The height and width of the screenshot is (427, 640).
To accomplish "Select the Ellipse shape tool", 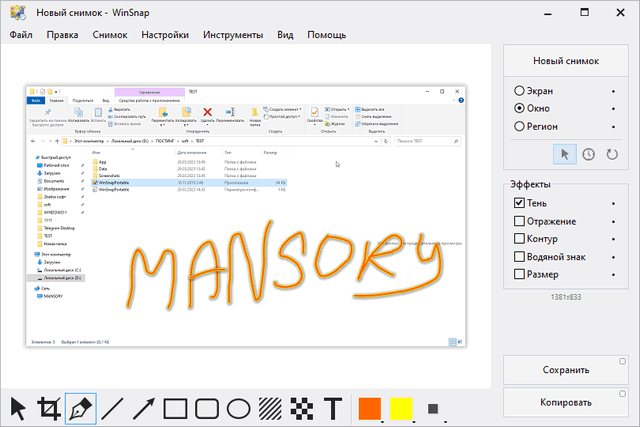I will pos(238,408).
